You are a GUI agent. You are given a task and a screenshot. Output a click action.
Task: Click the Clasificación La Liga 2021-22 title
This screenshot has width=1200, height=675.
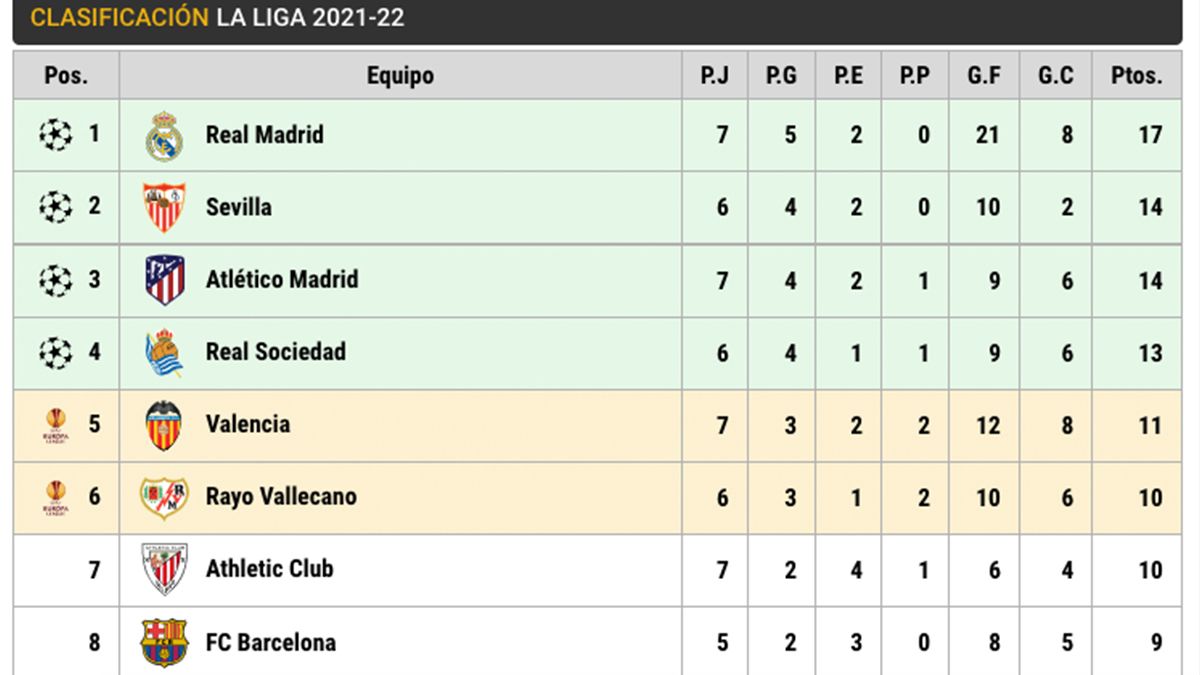tap(218, 18)
